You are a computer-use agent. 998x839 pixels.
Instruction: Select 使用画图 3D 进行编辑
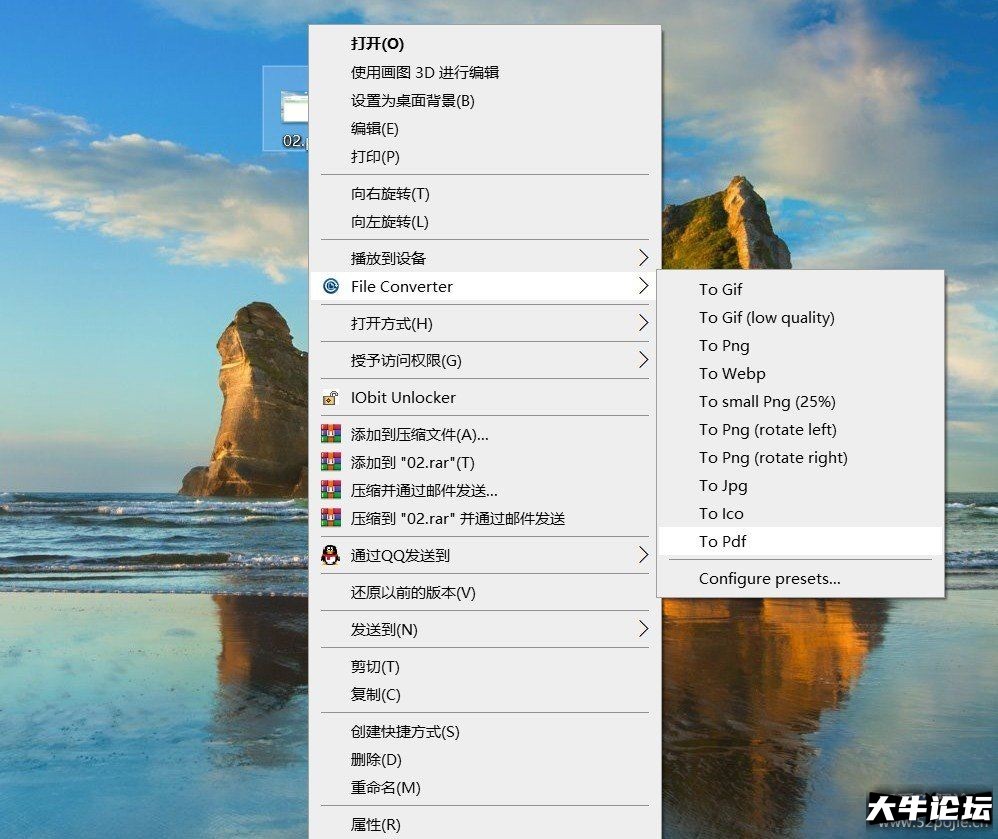pos(485,73)
